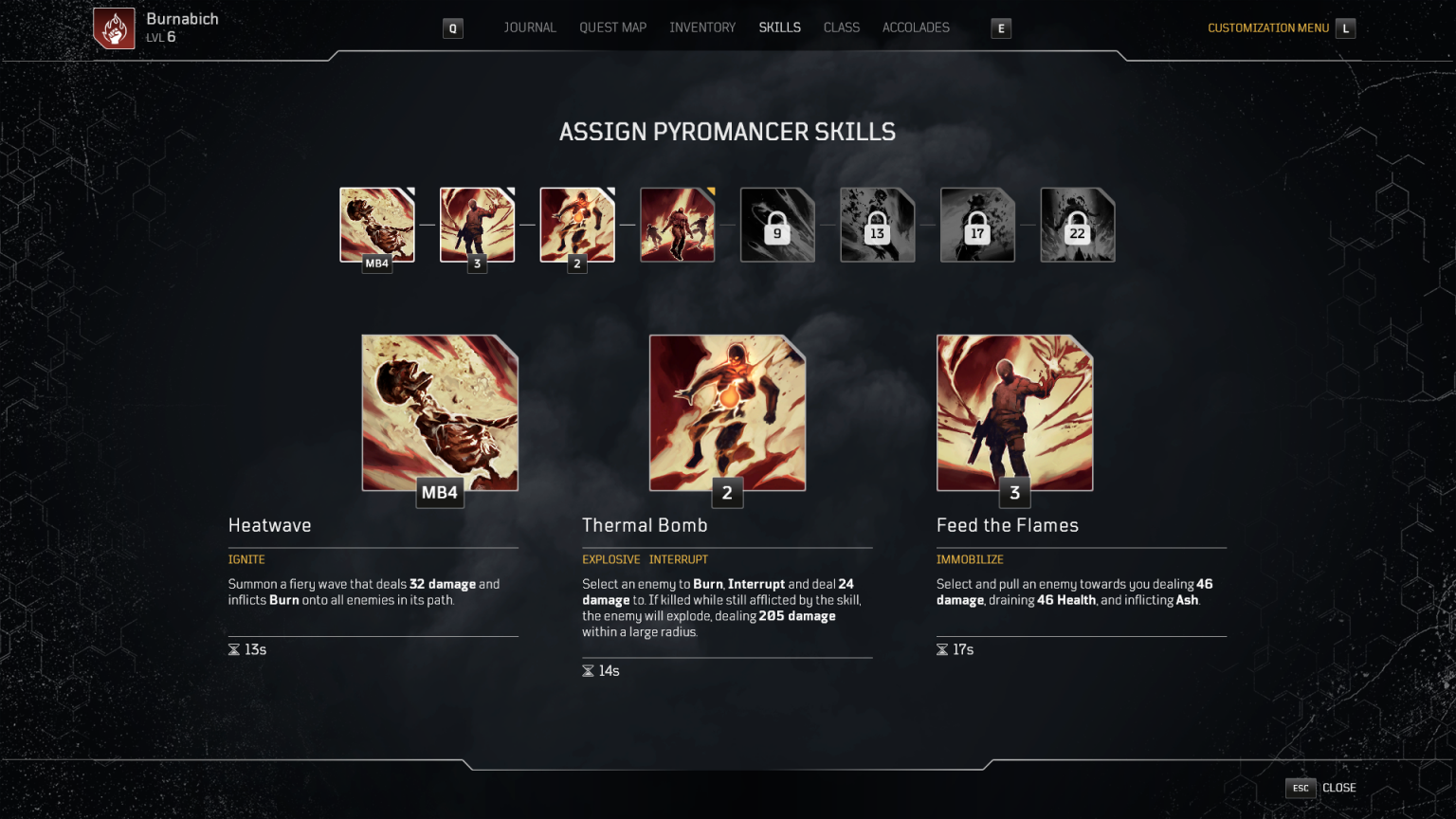Select Thermal Bomb icon in top skill row

coord(577,225)
